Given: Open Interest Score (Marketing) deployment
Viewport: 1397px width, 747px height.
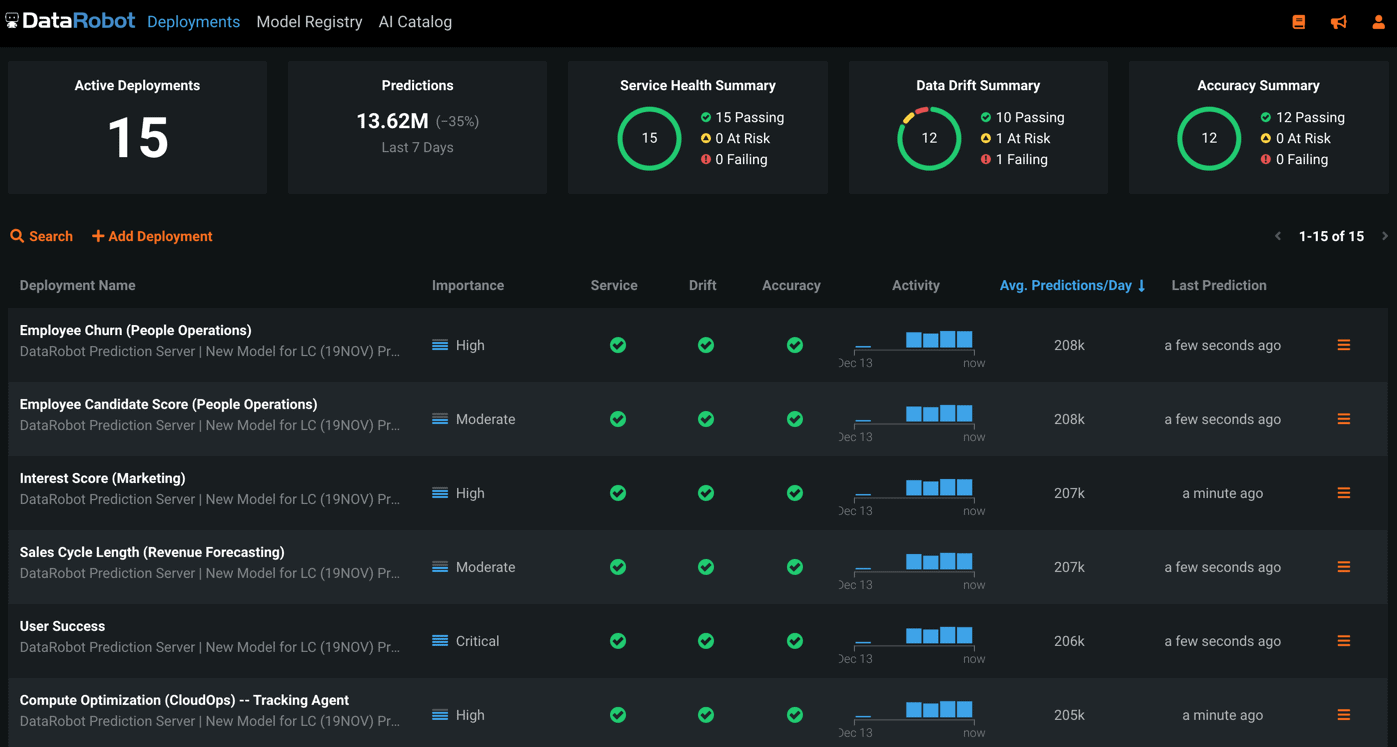Looking at the screenshot, I should coord(102,478).
